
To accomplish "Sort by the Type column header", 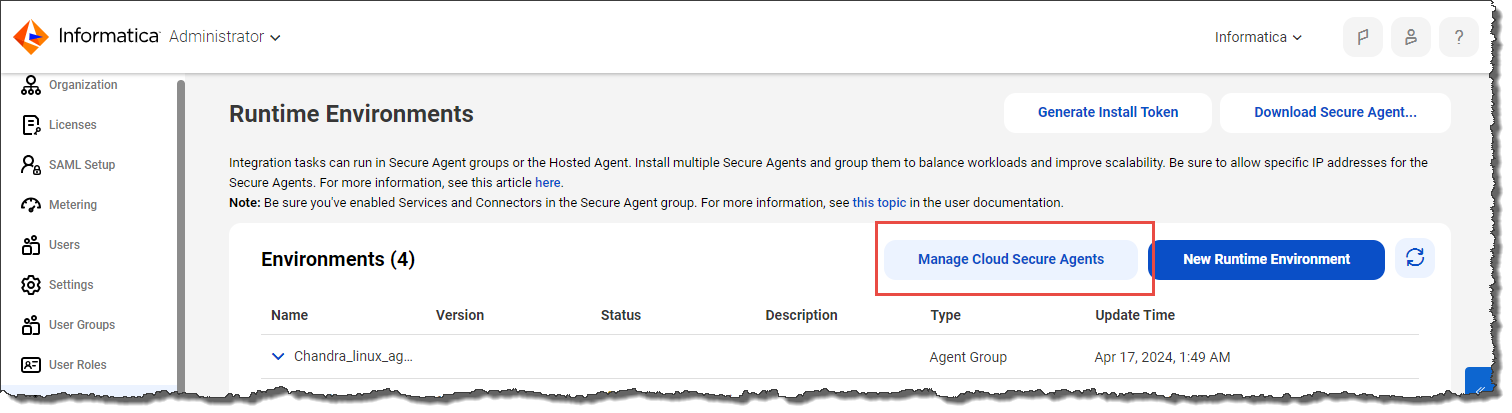I will [x=945, y=315].
